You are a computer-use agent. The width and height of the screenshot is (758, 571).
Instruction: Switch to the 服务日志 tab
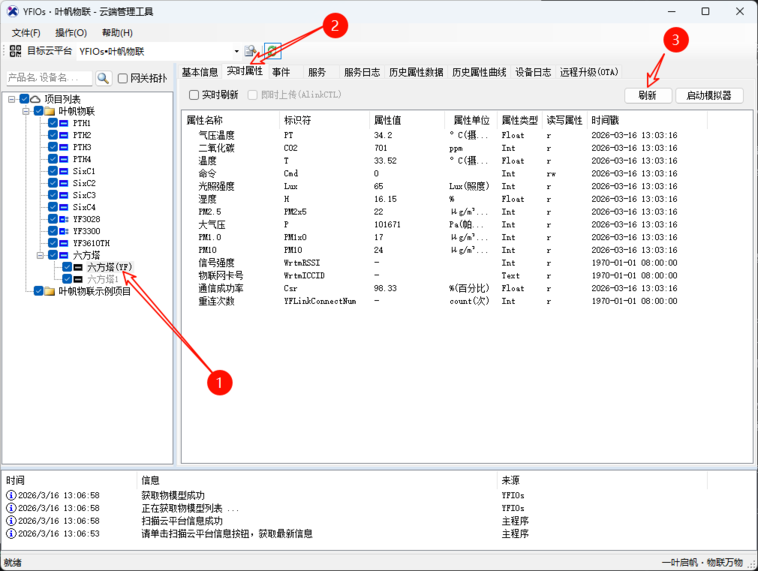tap(362, 72)
